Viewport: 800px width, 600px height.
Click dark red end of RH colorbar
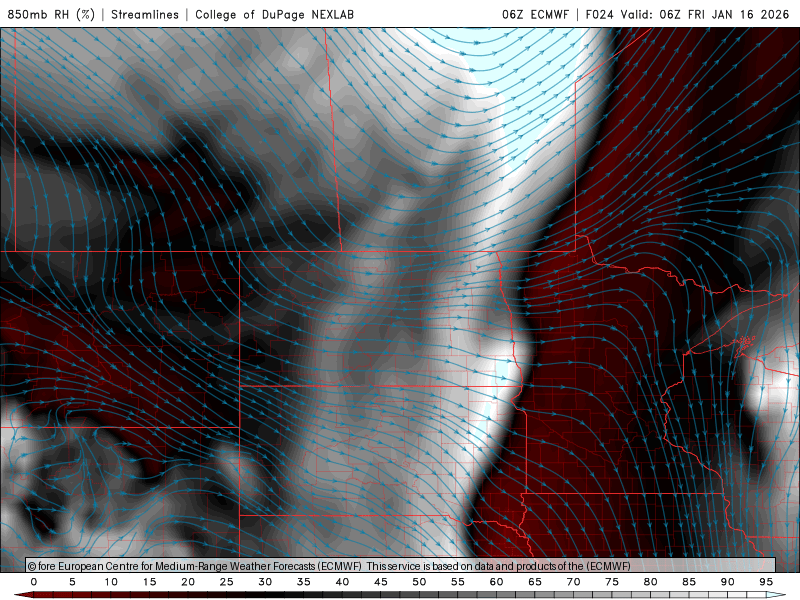(24, 595)
